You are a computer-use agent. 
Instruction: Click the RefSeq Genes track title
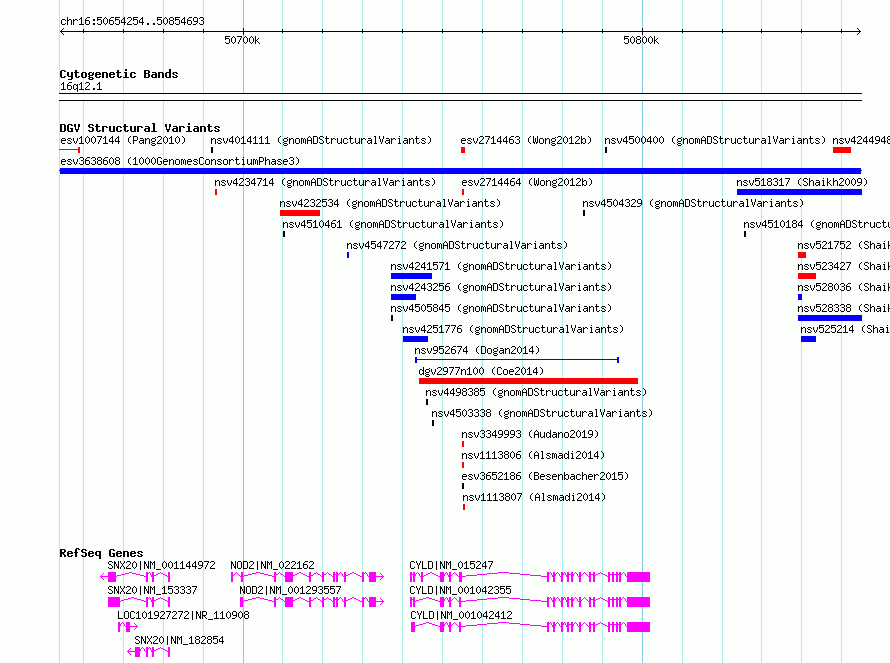(102, 553)
